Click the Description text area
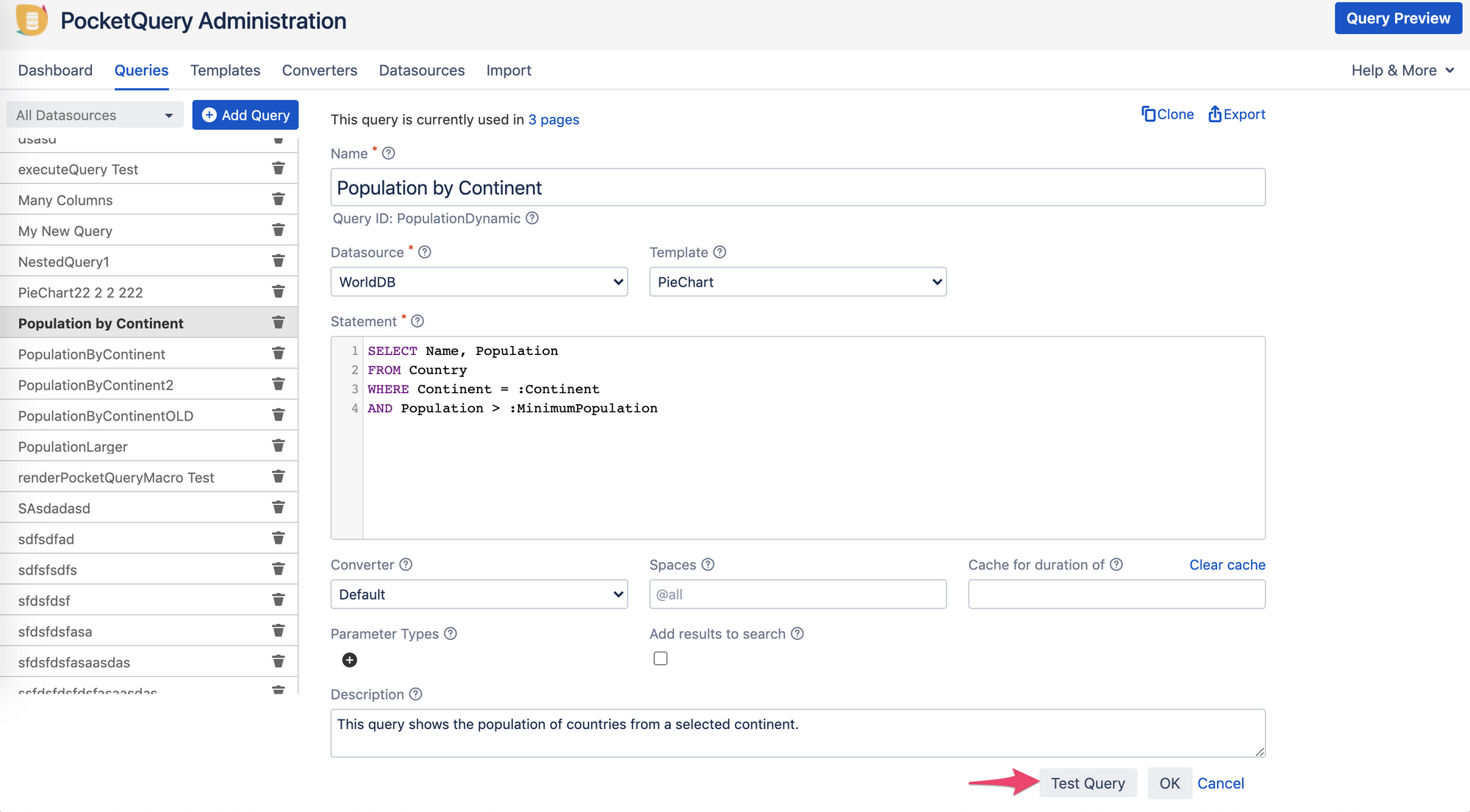The width and height of the screenshot is (1470, 812). 798,733
